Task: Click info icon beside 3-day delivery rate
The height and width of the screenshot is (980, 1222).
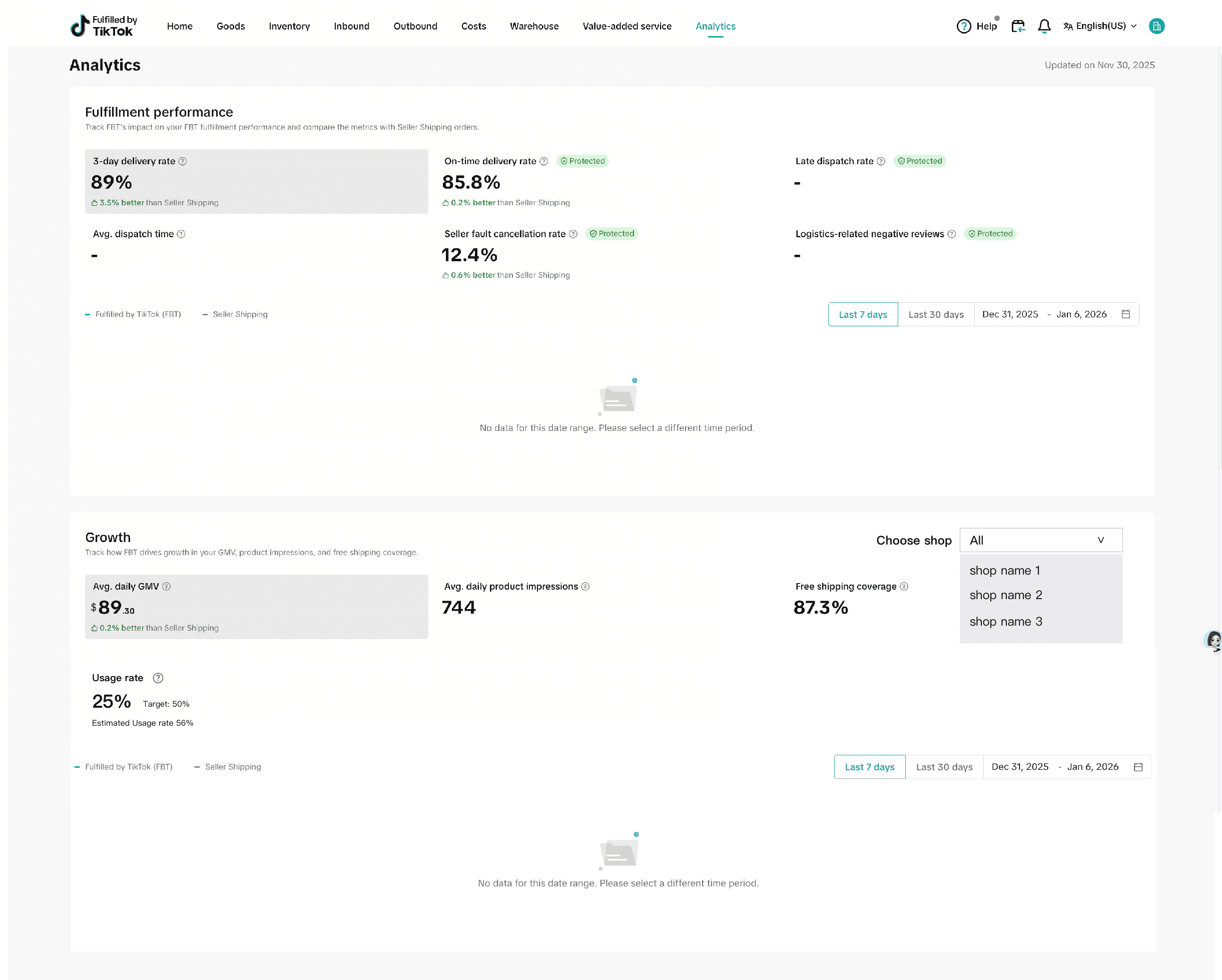Action: (x=183, y=162)
